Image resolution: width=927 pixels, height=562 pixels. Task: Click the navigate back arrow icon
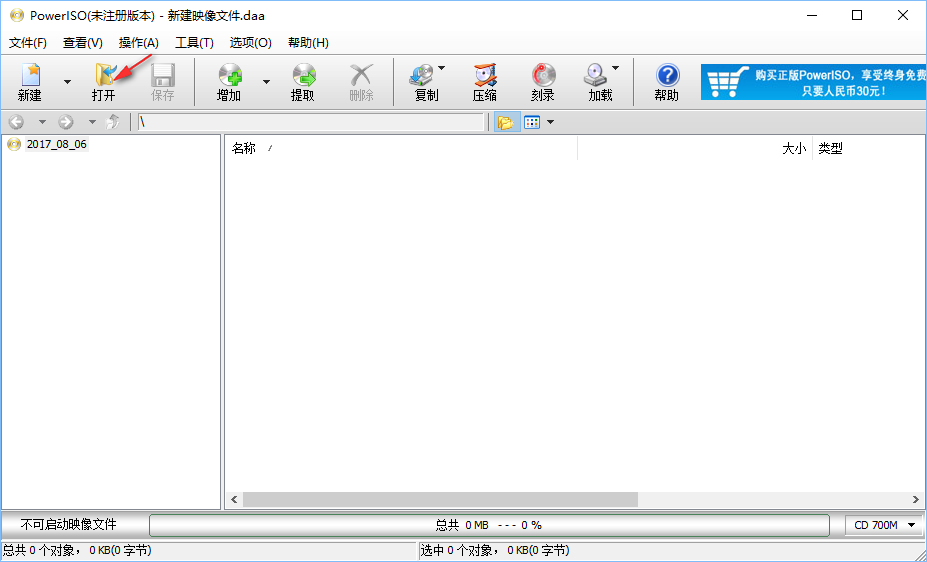click(17, 122)
